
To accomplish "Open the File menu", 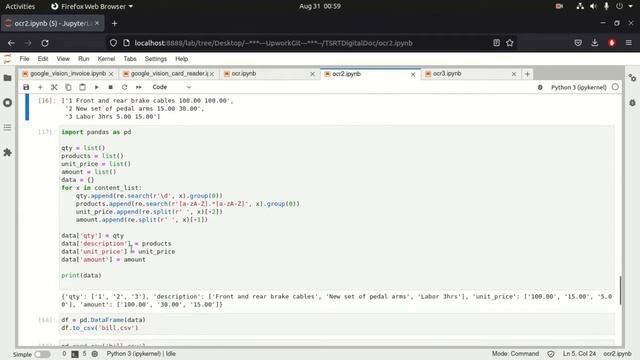I will tap(24, 59).
